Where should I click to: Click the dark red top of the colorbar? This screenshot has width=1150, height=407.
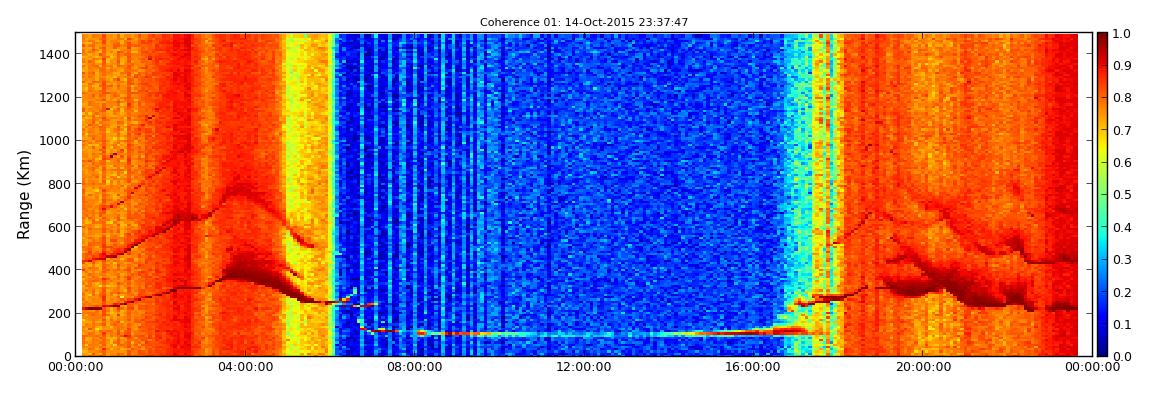pyautogui.click(x=1103, y=41)
